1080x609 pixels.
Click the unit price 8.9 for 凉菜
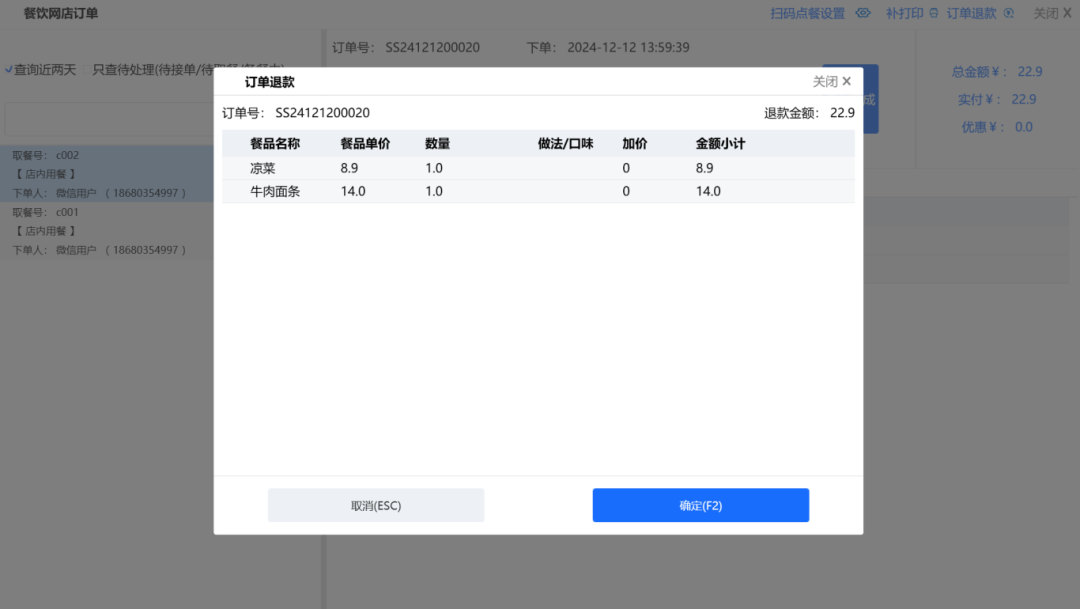click(x=349, y=168)
